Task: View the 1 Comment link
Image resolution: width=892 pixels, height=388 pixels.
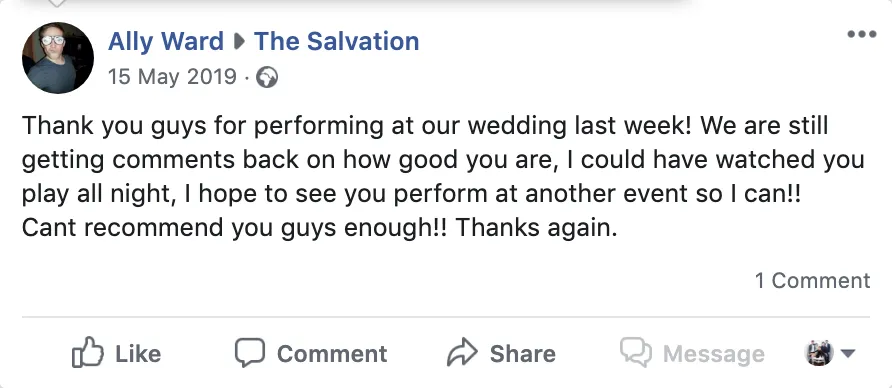Action: pos(812,280)
